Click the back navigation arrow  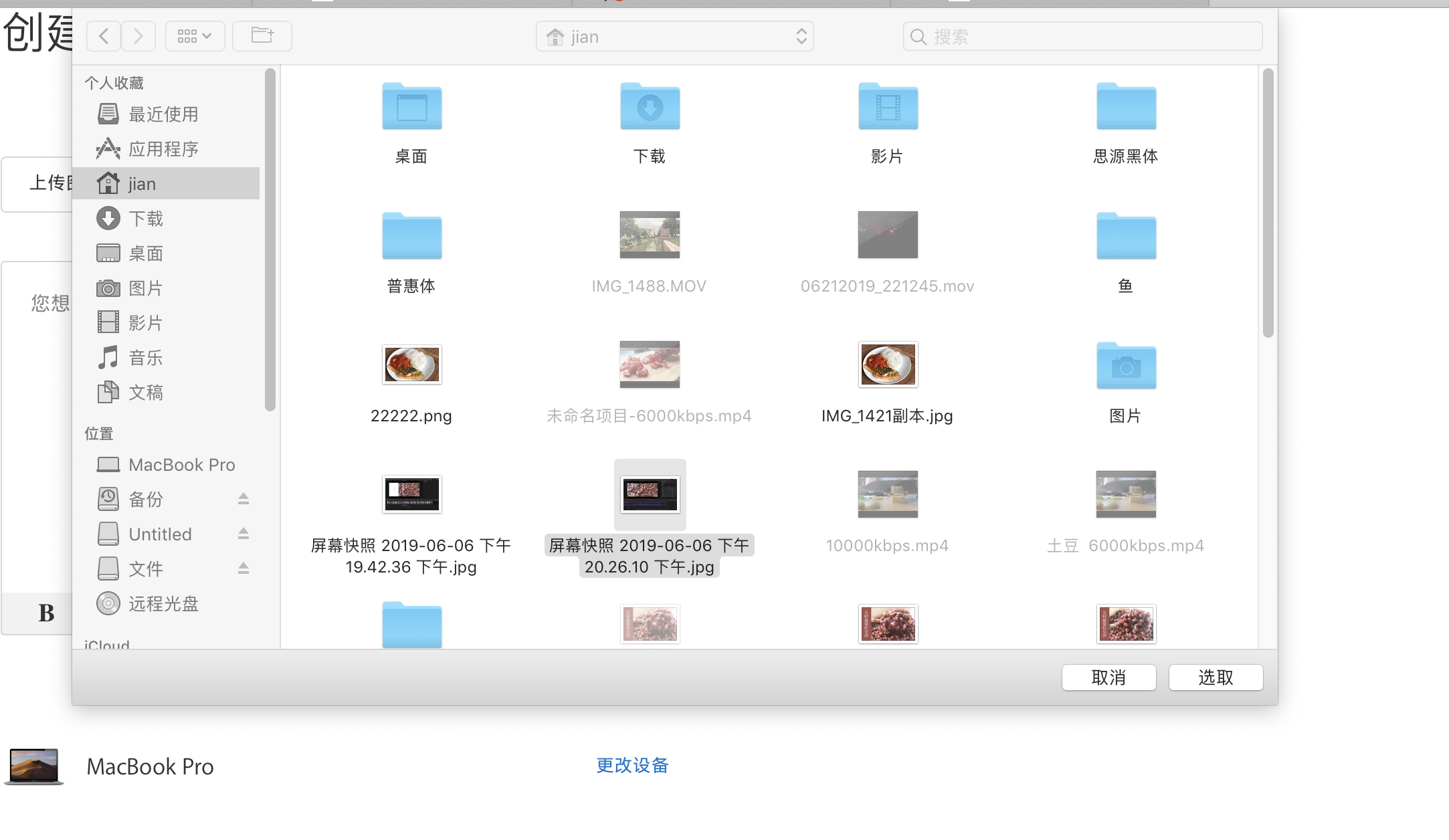click(x=104, y=36)
